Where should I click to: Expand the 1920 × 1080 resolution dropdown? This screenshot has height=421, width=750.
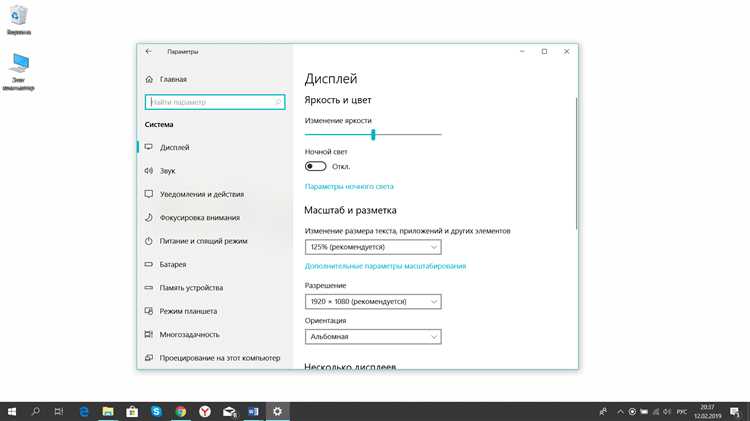click(373, 301)
